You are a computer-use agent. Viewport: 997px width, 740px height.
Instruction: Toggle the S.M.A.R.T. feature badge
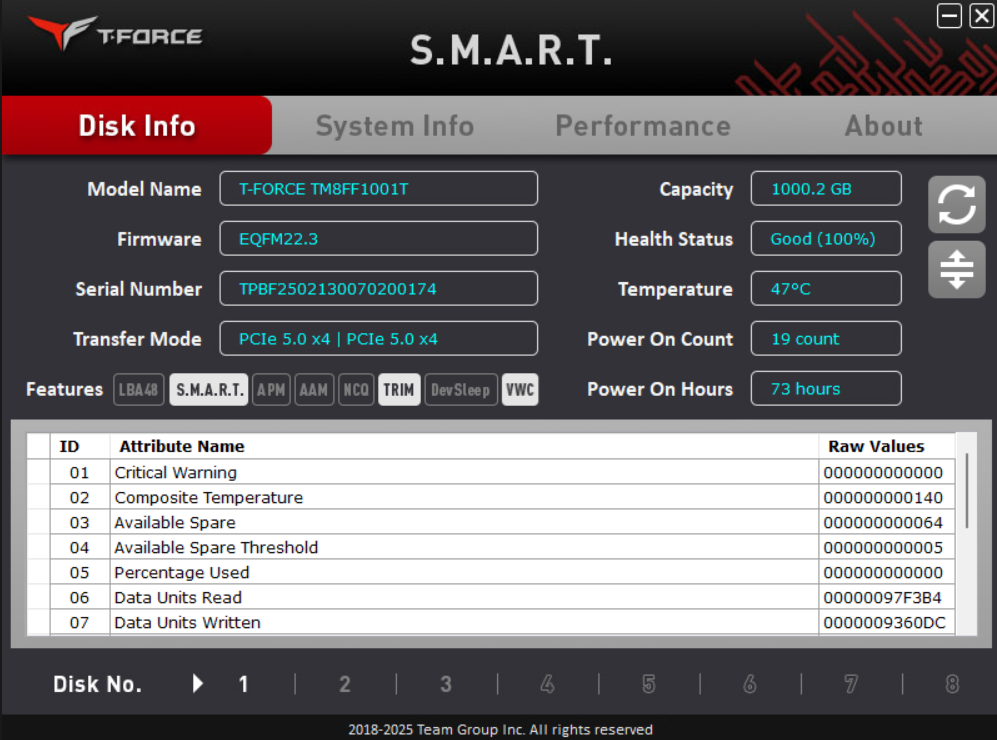click(208, 390)
